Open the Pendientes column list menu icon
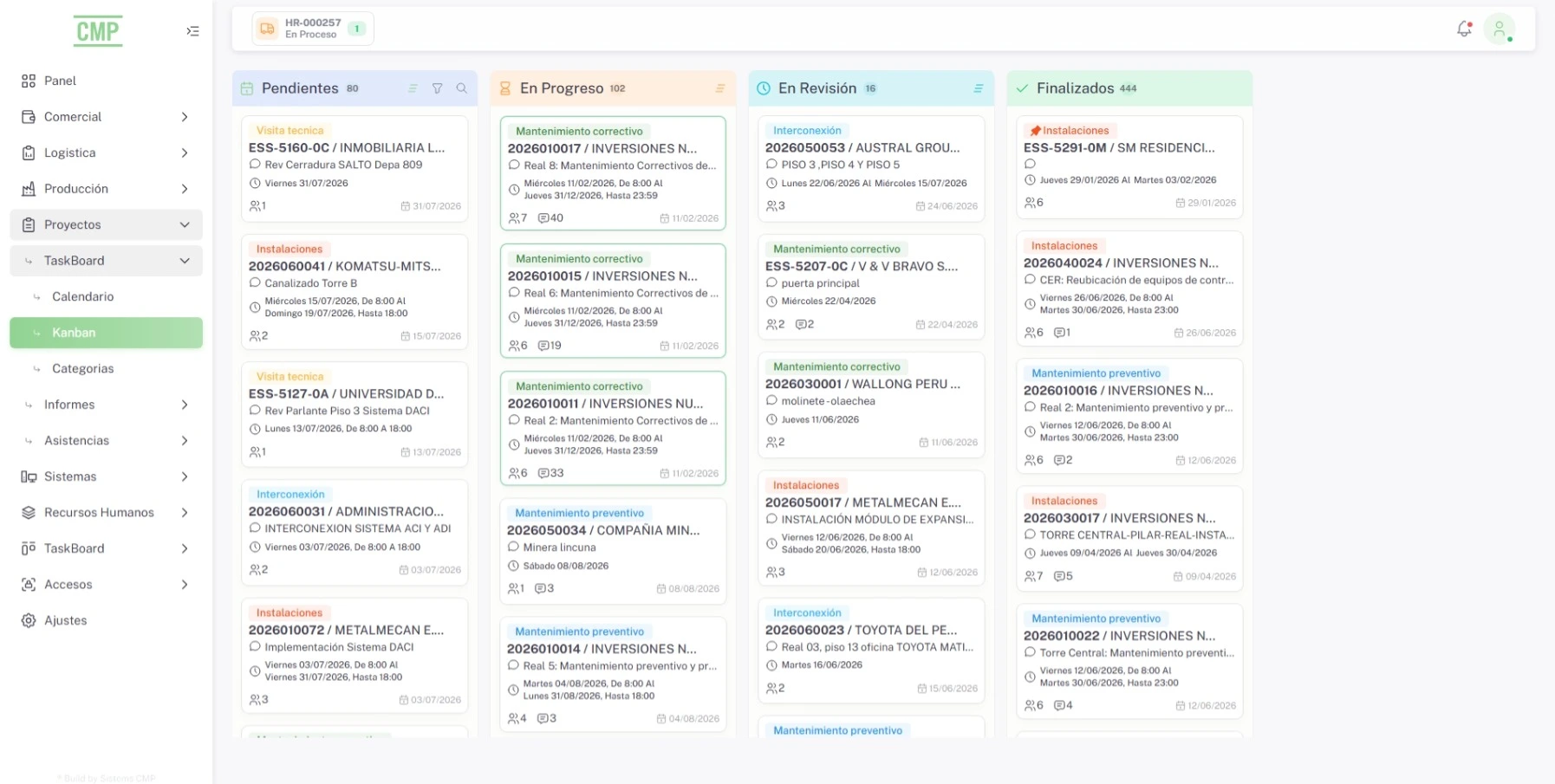The height and width of the screenshot is (784, 1555). (x=413, y=88)
